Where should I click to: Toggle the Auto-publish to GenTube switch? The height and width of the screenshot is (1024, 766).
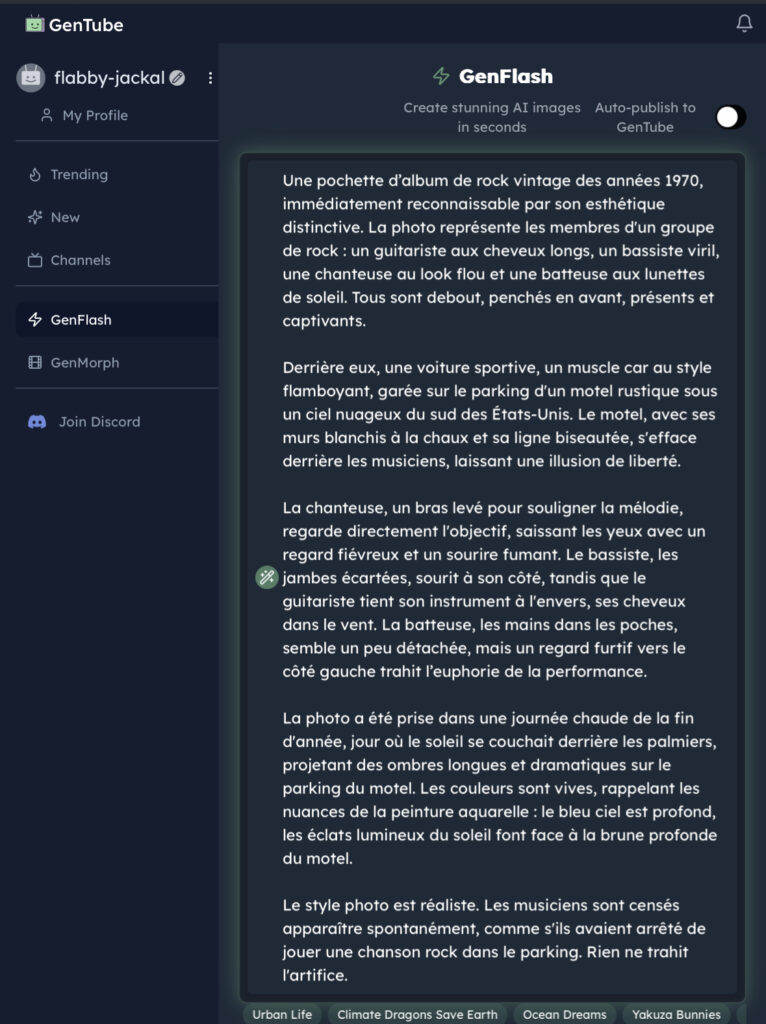730,117
